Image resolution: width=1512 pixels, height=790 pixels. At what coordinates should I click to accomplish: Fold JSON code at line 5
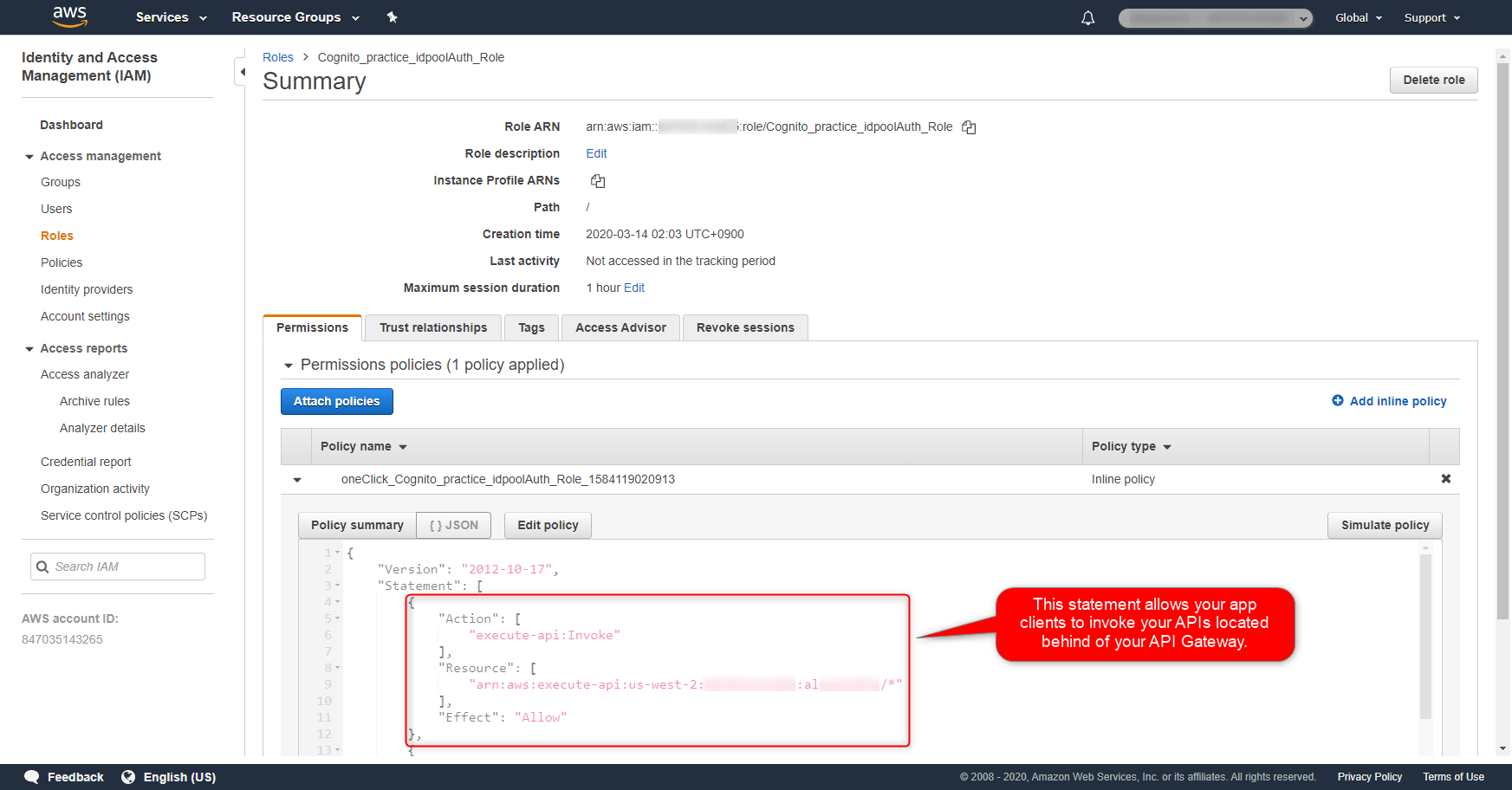(338, 618)
